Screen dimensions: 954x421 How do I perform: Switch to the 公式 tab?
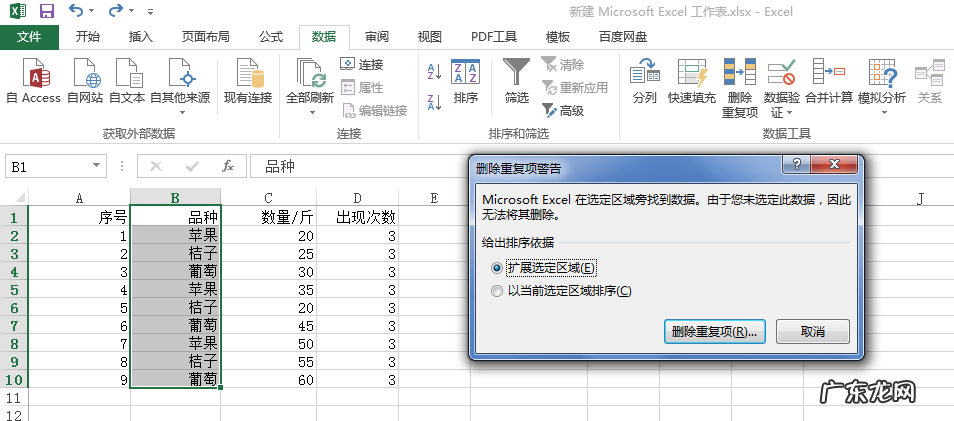coord(271,37)
